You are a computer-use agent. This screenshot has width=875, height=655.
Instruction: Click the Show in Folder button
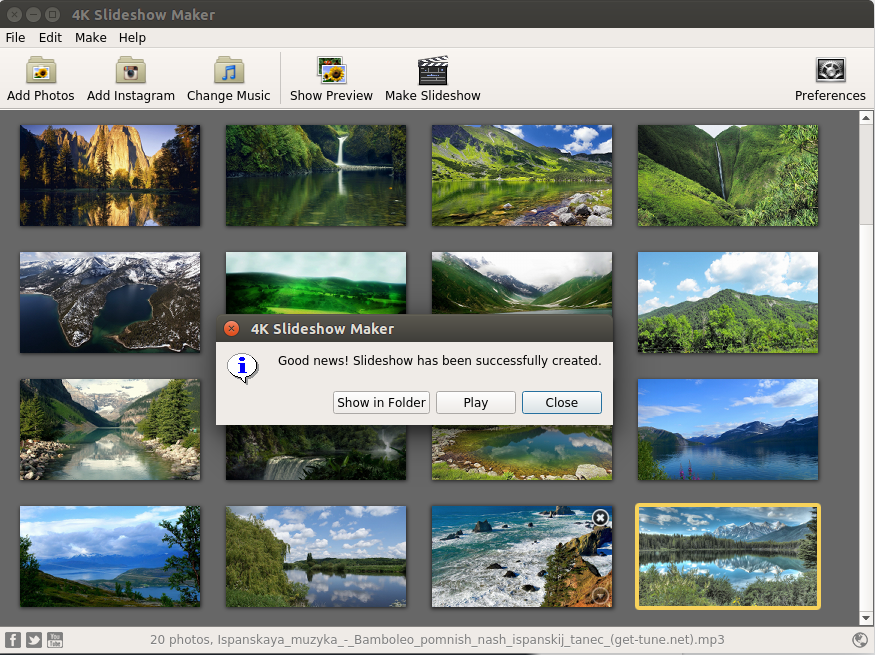(381, 402)
